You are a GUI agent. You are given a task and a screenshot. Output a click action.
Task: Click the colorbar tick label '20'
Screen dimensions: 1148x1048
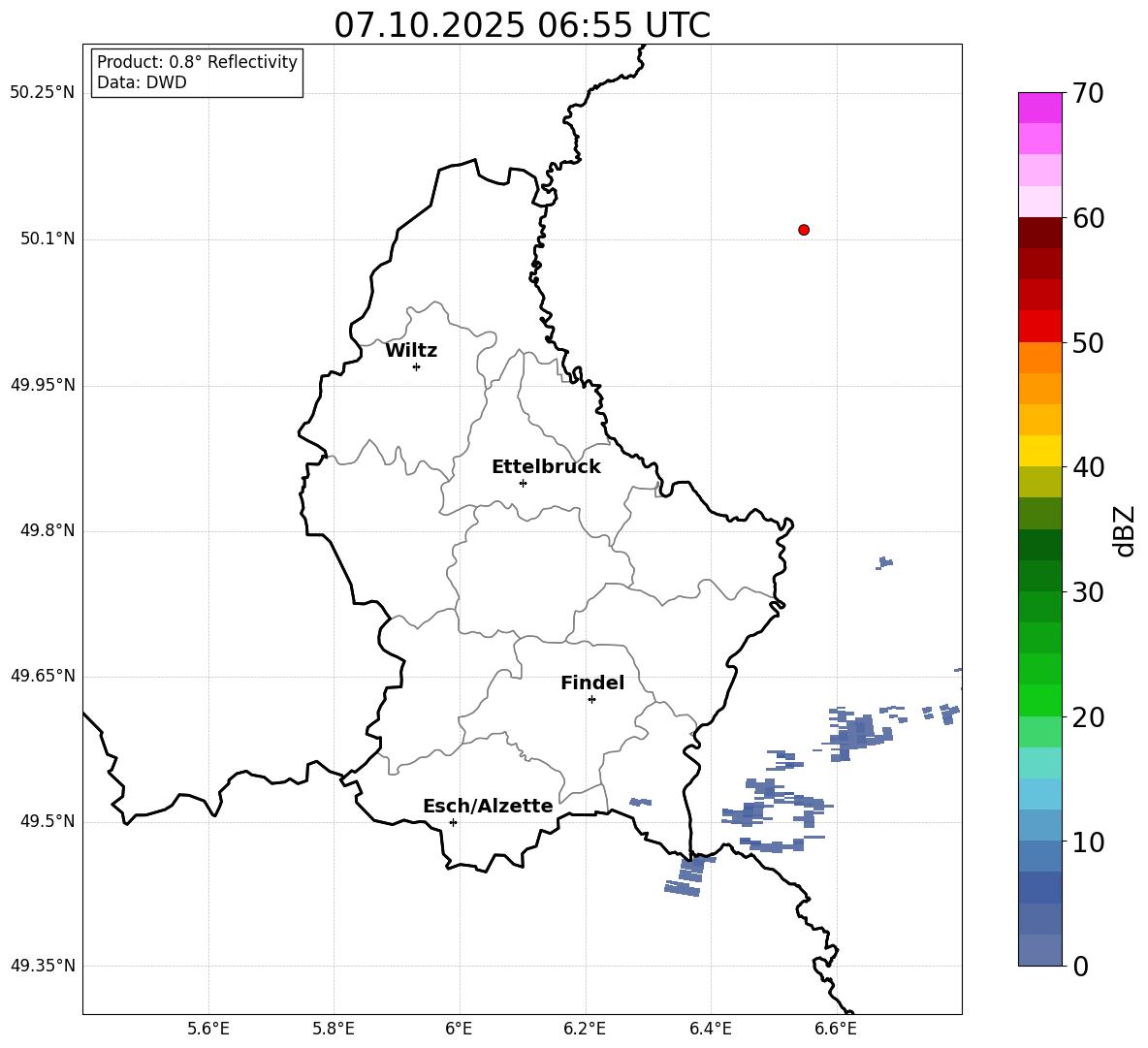point(1088,717)
